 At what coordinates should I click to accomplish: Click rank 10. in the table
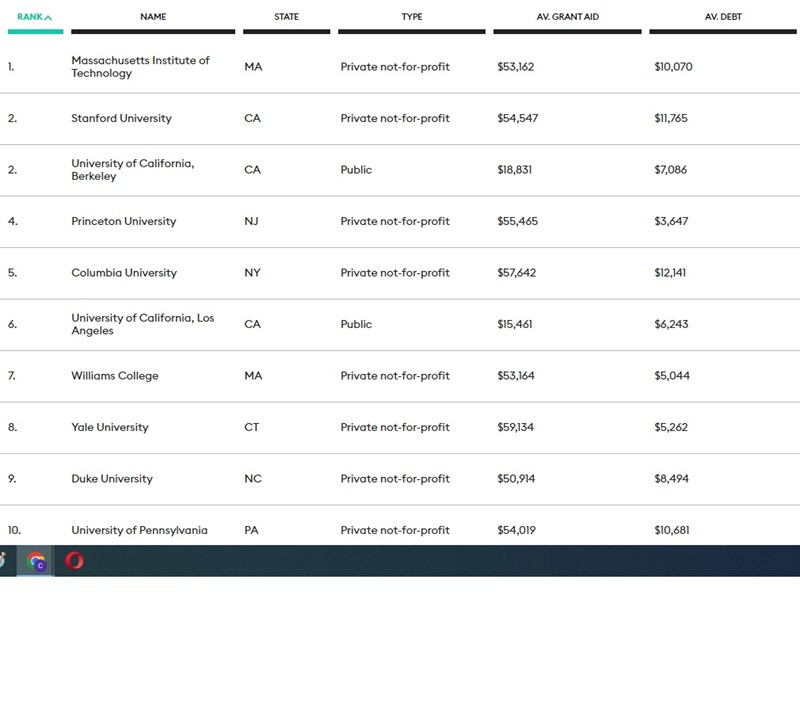point(14,531)
